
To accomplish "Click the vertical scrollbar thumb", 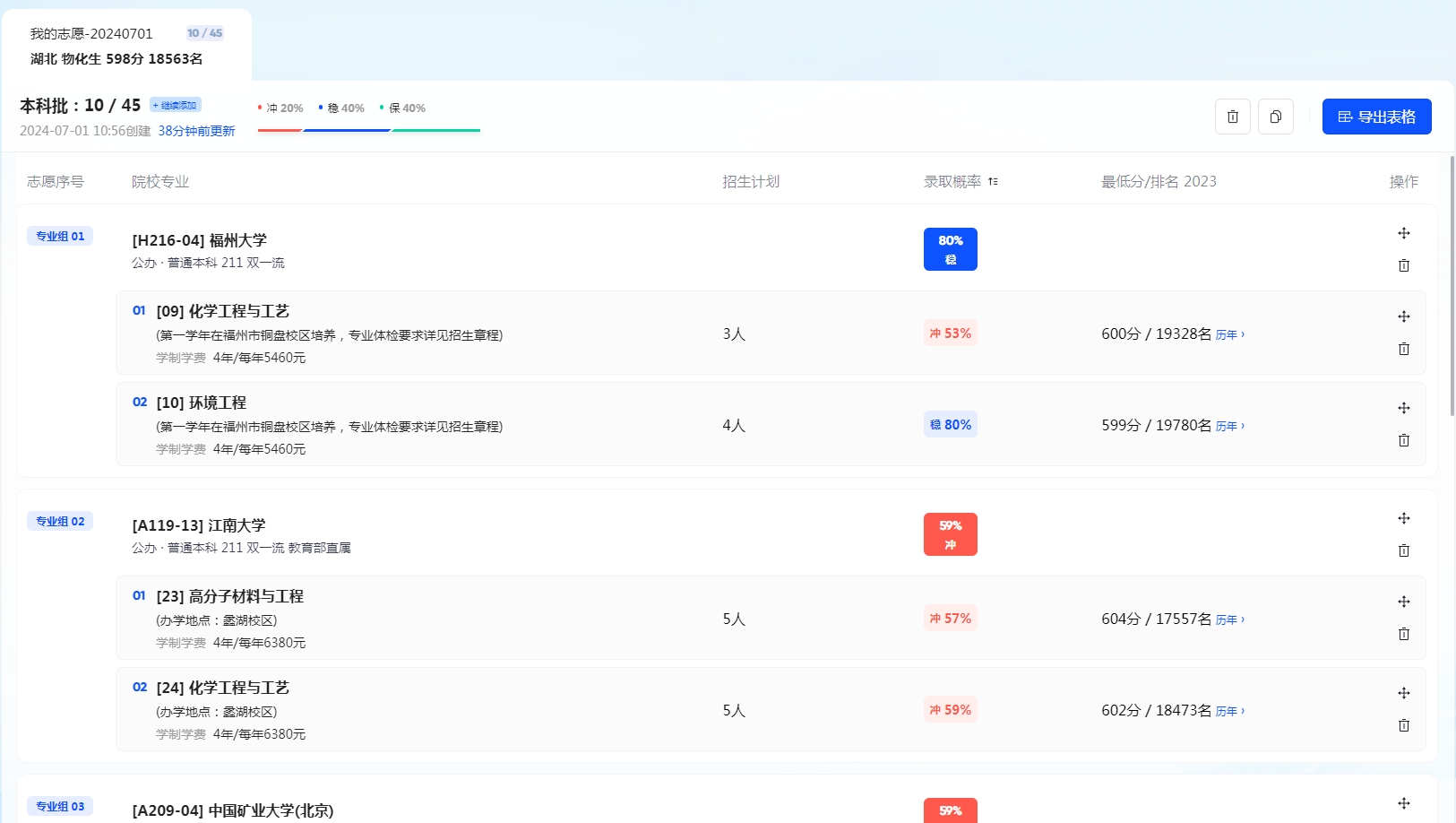I will (1452, 285).
